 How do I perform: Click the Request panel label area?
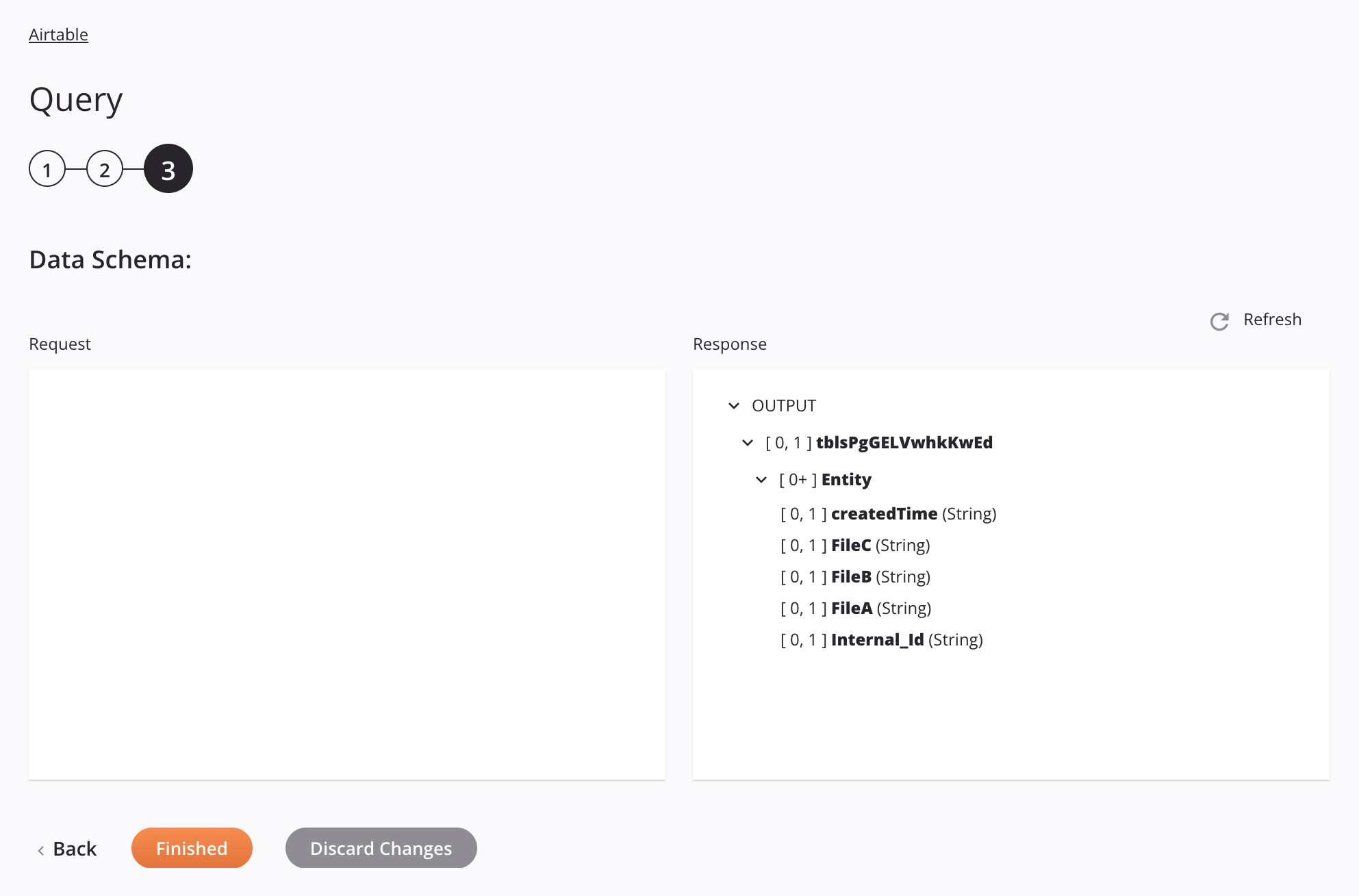(59, 343)
